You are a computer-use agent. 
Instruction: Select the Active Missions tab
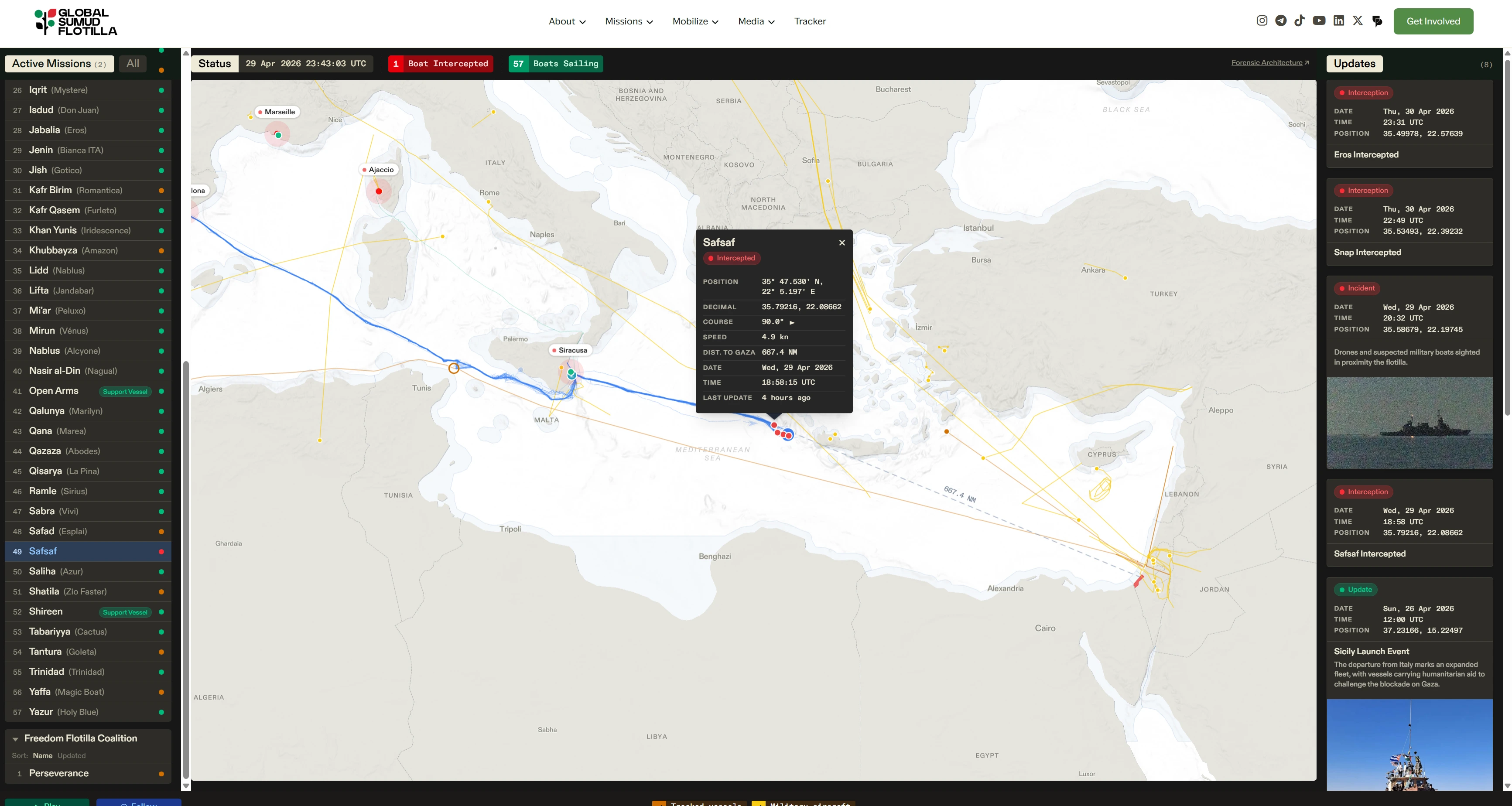[x=59, y=63]
